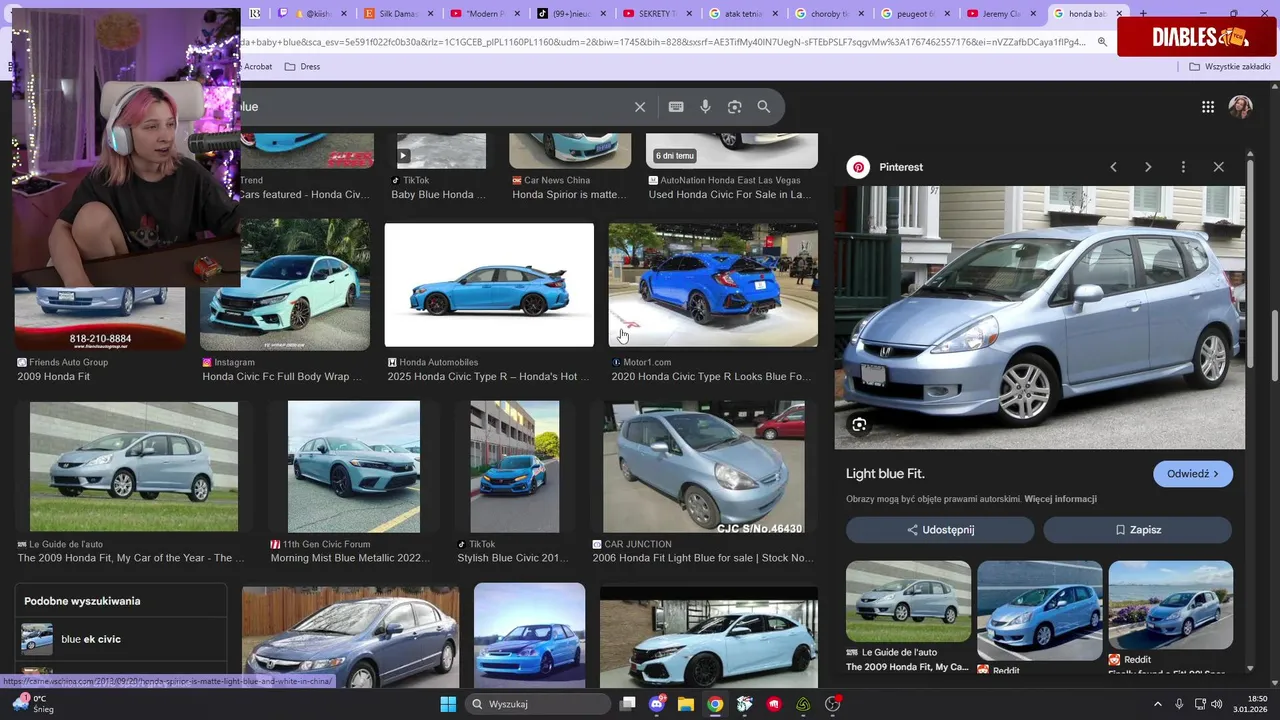
Task: Show next image in the preview panel
Action: (x=1148, y=167)
